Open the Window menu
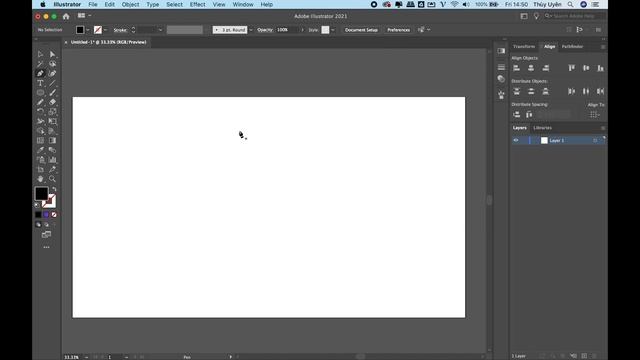640x360 pixels. (x=243, y=4)
